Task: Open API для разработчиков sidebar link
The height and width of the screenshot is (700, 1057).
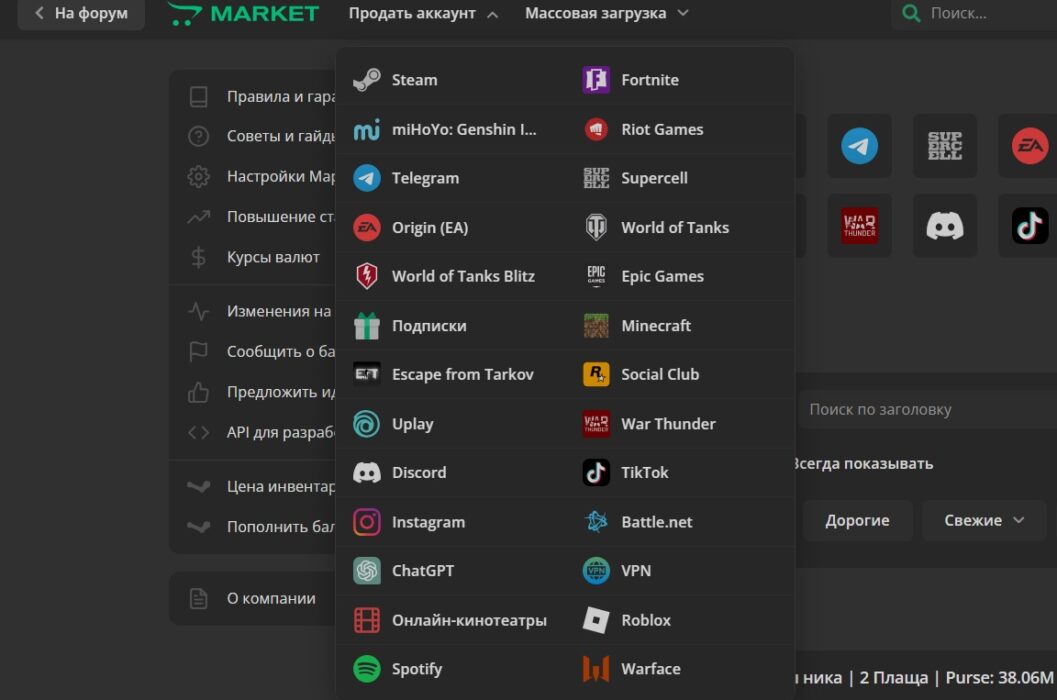Action: [253, 432]
